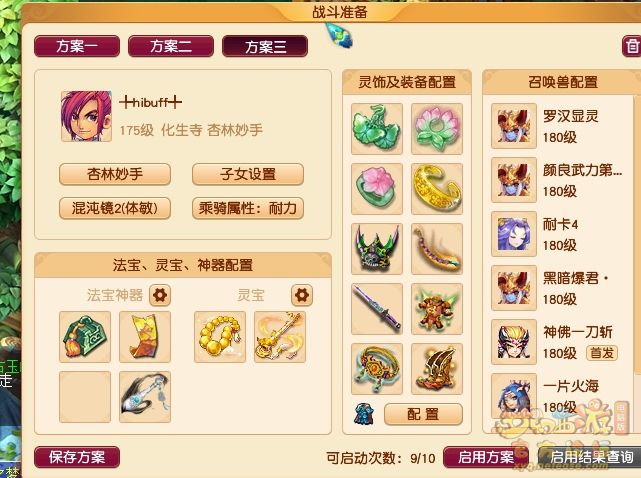Click the 保存方案 button
Viewport: 641px width, 478px height.
click(77, 457)
